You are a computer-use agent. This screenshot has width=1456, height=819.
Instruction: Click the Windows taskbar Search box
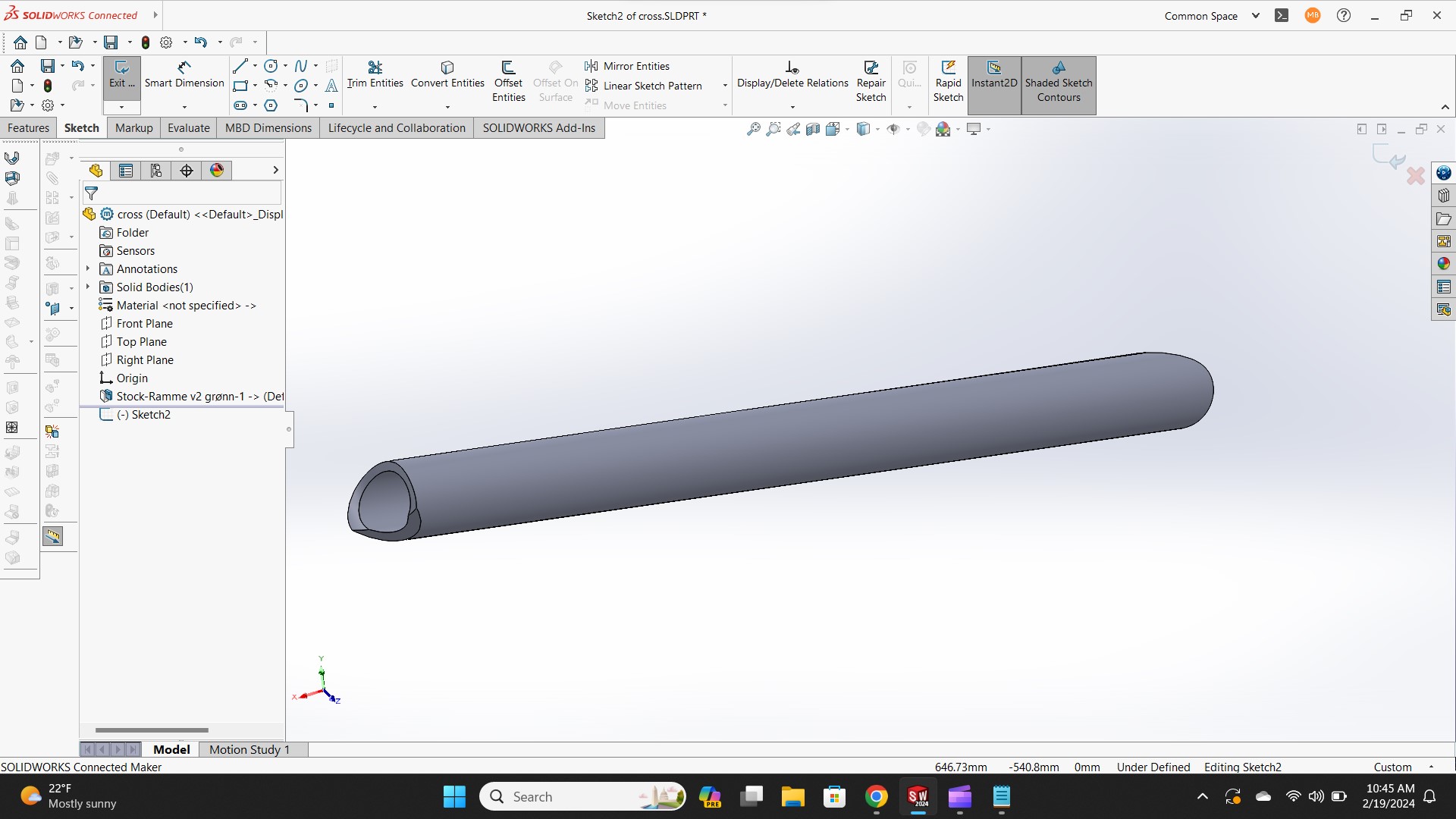[x=582, y=797]
